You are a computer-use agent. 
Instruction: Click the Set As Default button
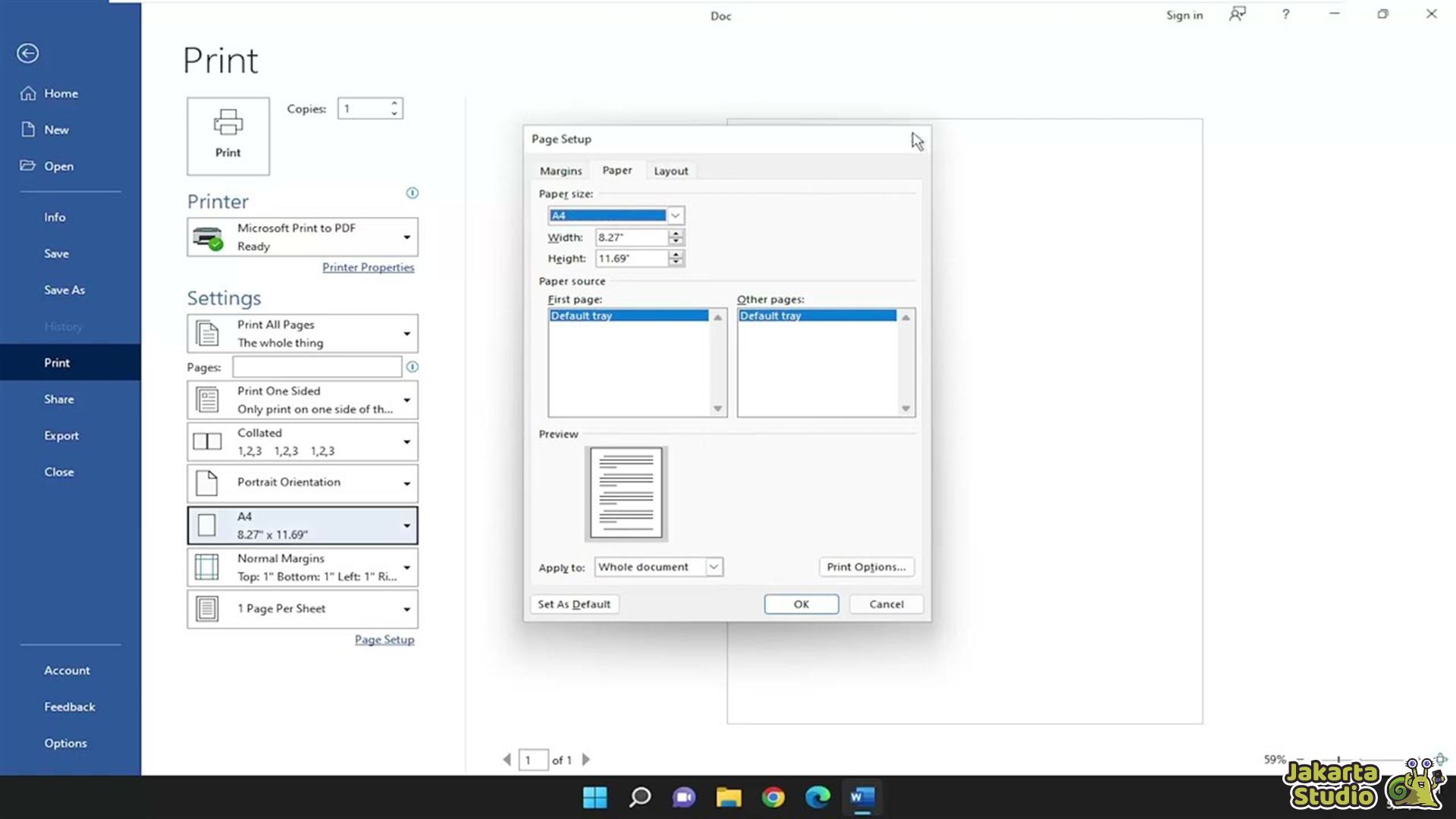[x=574, y=604]
